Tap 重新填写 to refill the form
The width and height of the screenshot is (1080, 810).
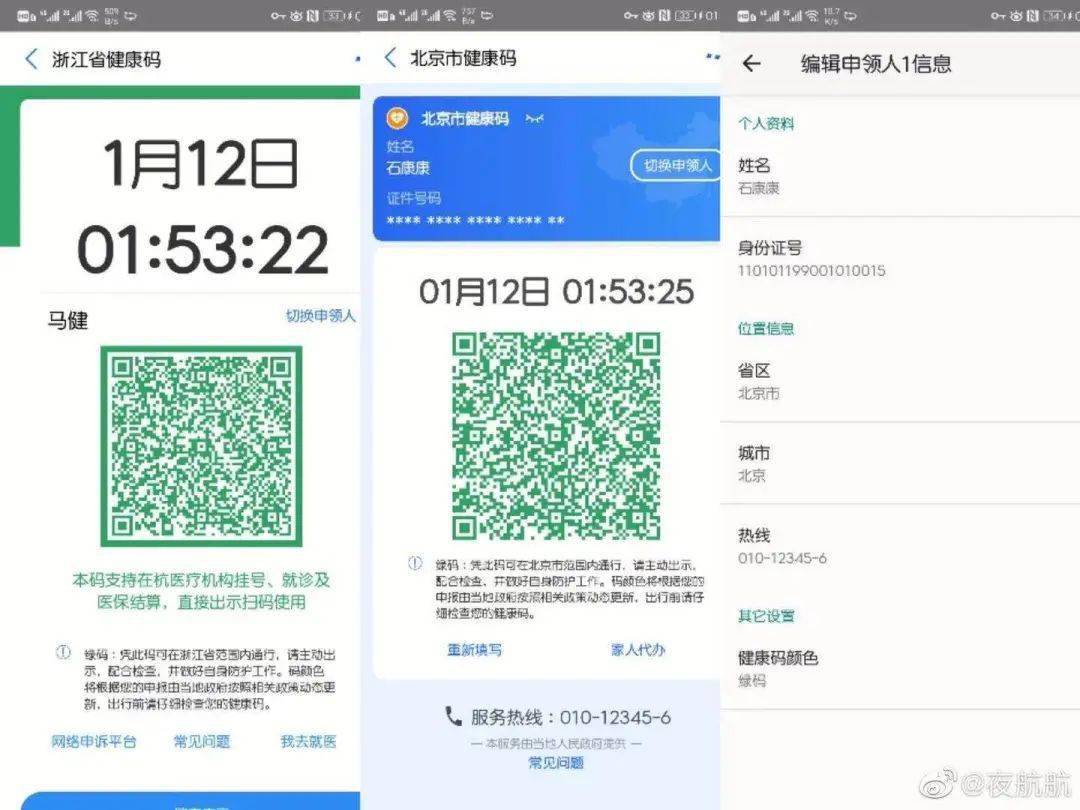[474, 649]
